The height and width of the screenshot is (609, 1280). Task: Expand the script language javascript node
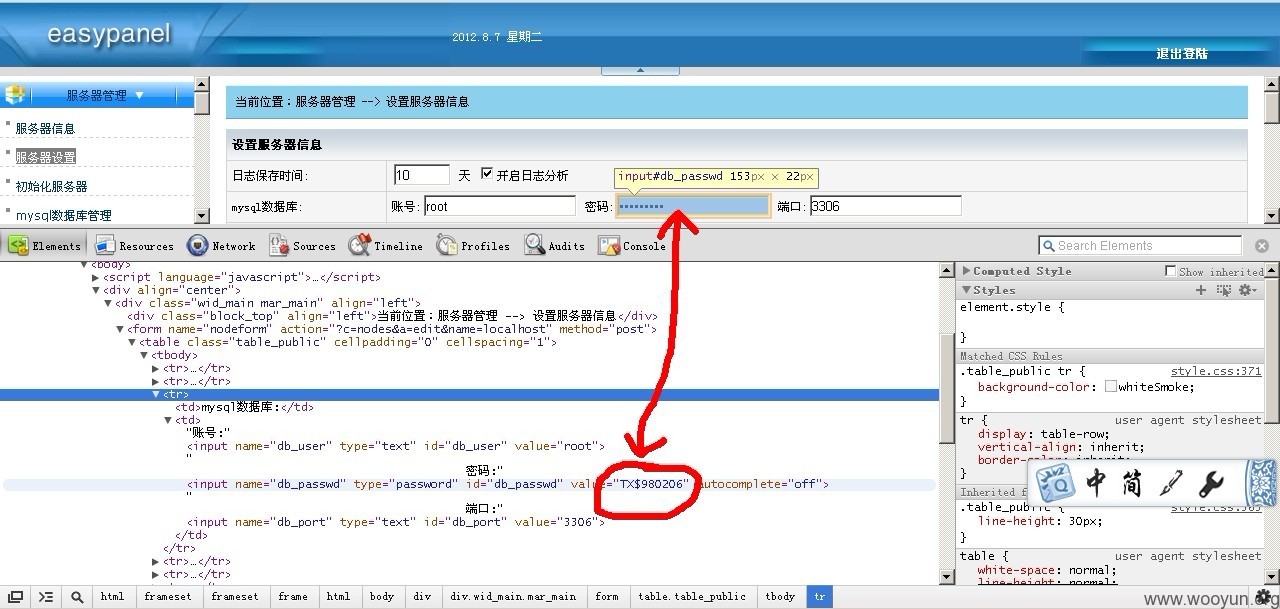click(96, 277)
